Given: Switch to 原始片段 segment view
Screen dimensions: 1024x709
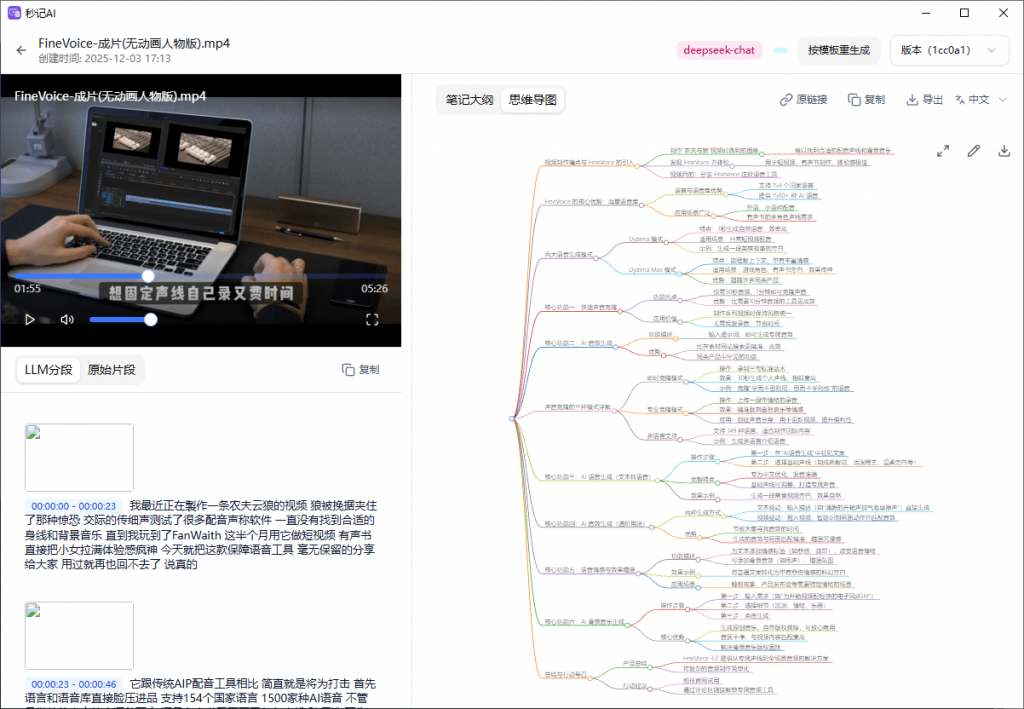Looking at the screenshot, I should coord(111,370).
